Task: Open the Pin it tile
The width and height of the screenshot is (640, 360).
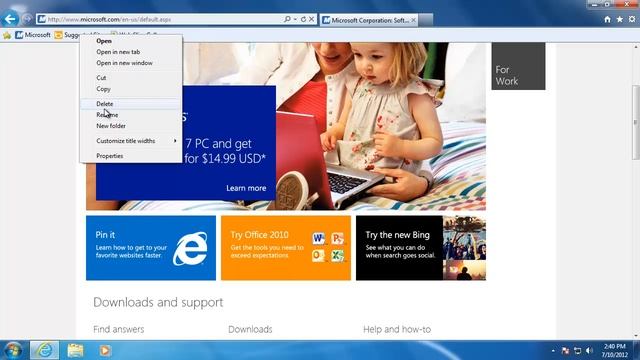Action: pyautogui.click(x=151, y=248)
